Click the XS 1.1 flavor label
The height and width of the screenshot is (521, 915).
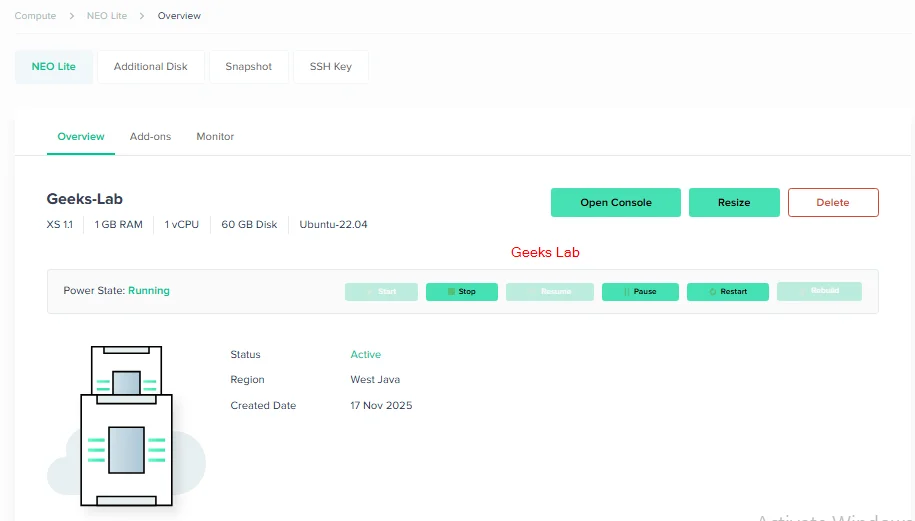[60, 225]
